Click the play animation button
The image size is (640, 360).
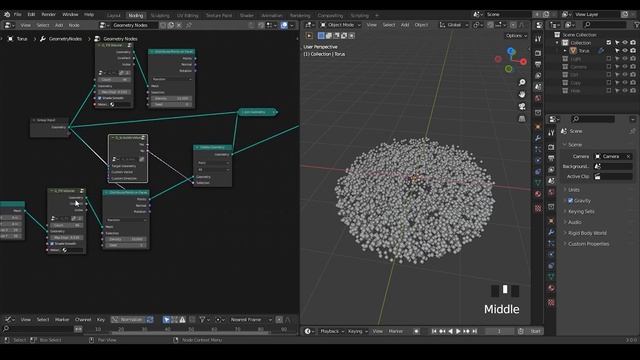[x=458, y=331]
